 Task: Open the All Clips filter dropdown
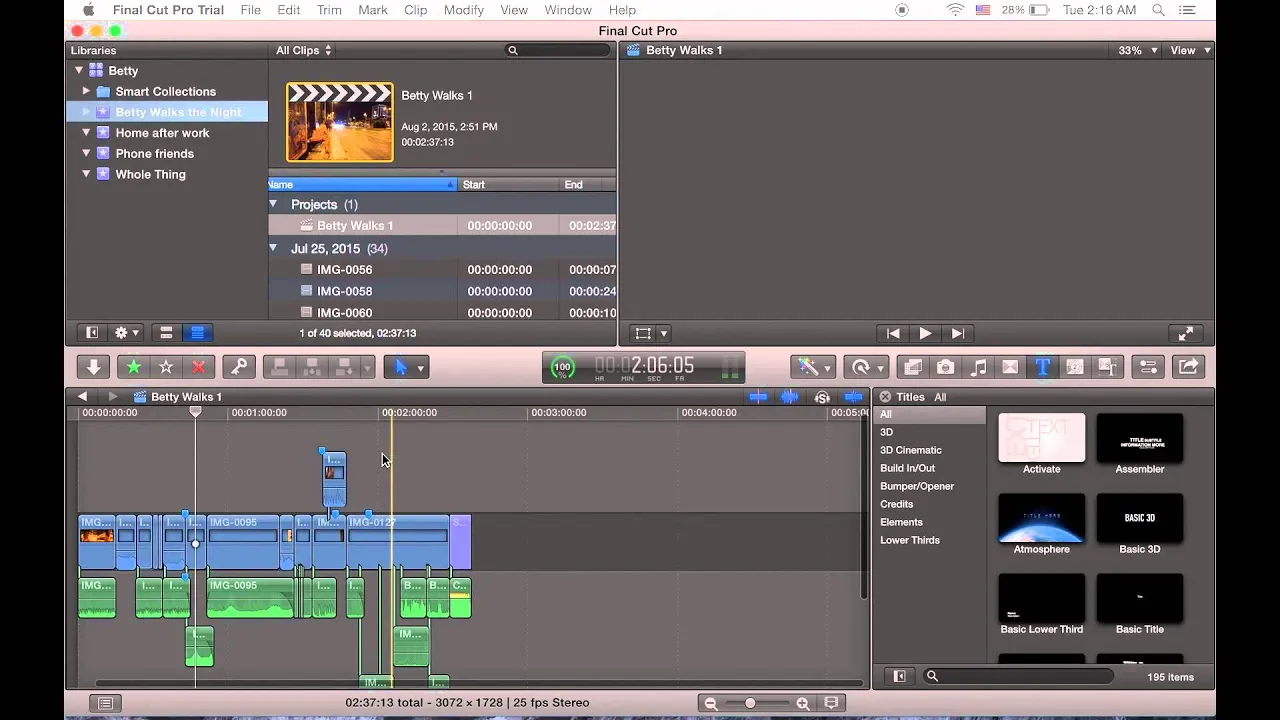[x=304, y=50]
